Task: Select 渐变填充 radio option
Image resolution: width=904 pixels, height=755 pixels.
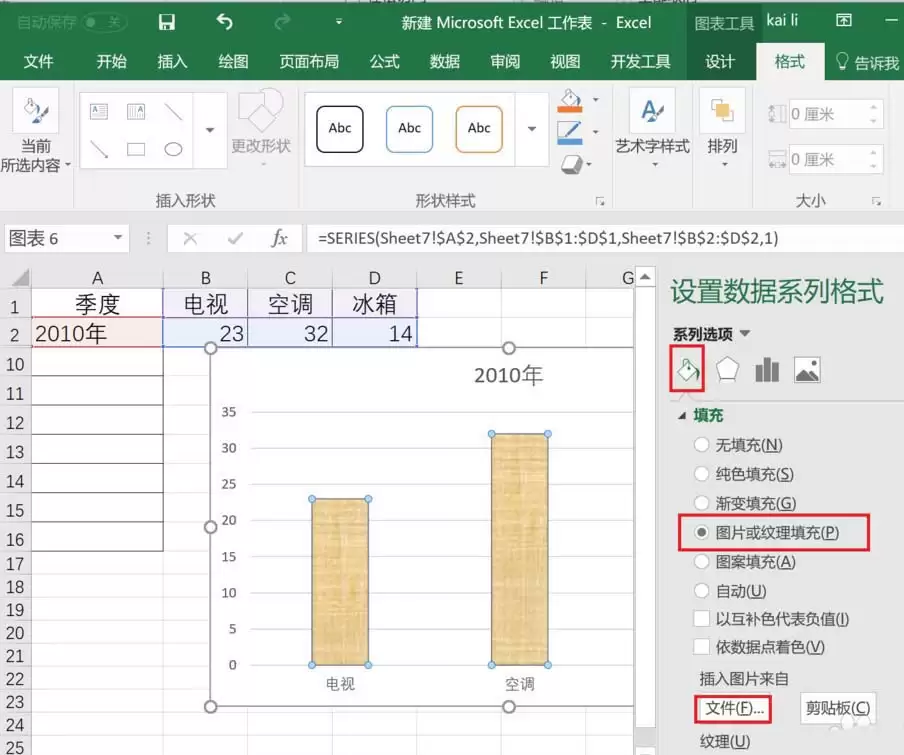Action: click(702, 503)
